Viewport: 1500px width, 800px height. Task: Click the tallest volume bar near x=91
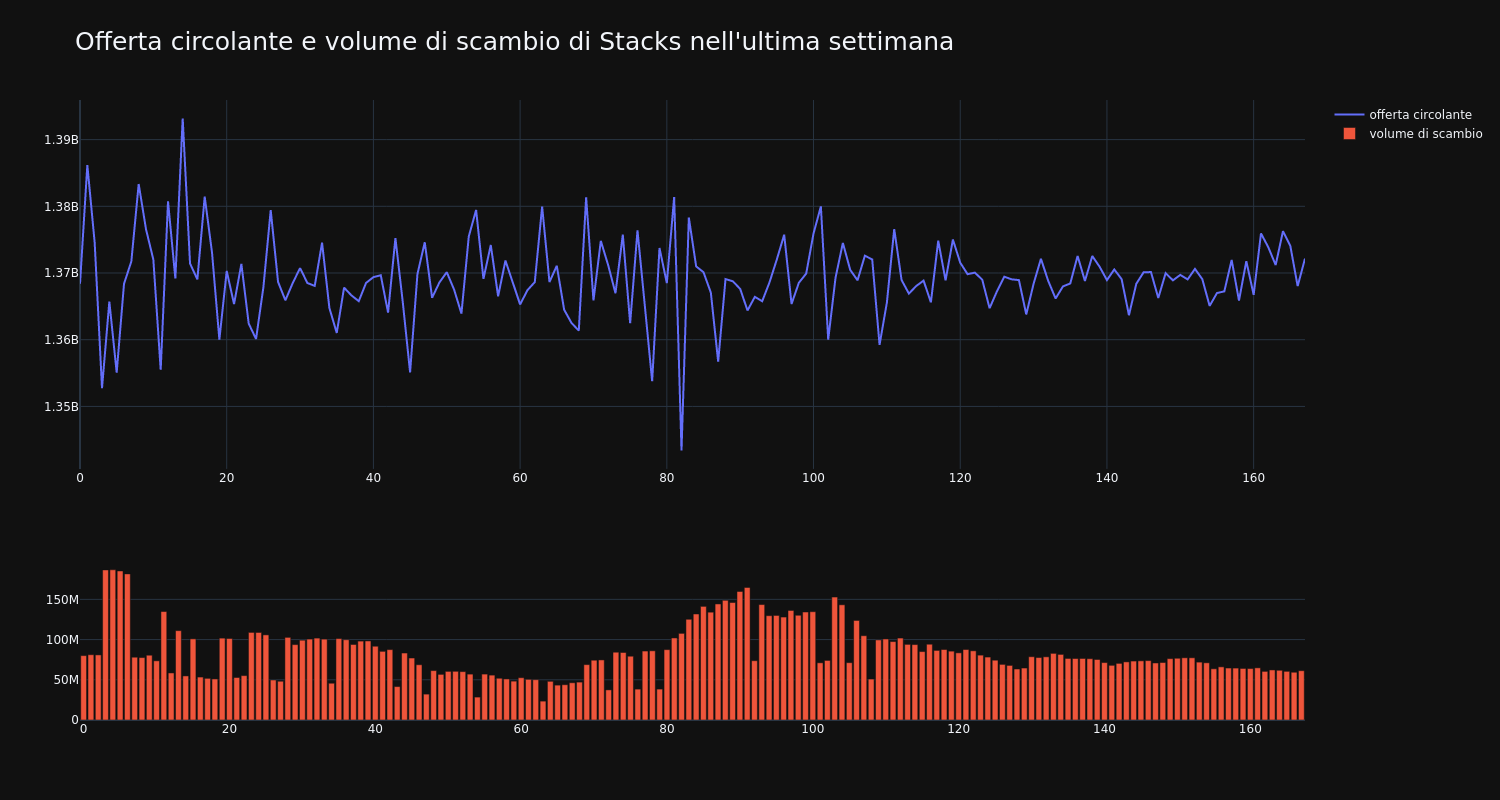click(747, 654)
